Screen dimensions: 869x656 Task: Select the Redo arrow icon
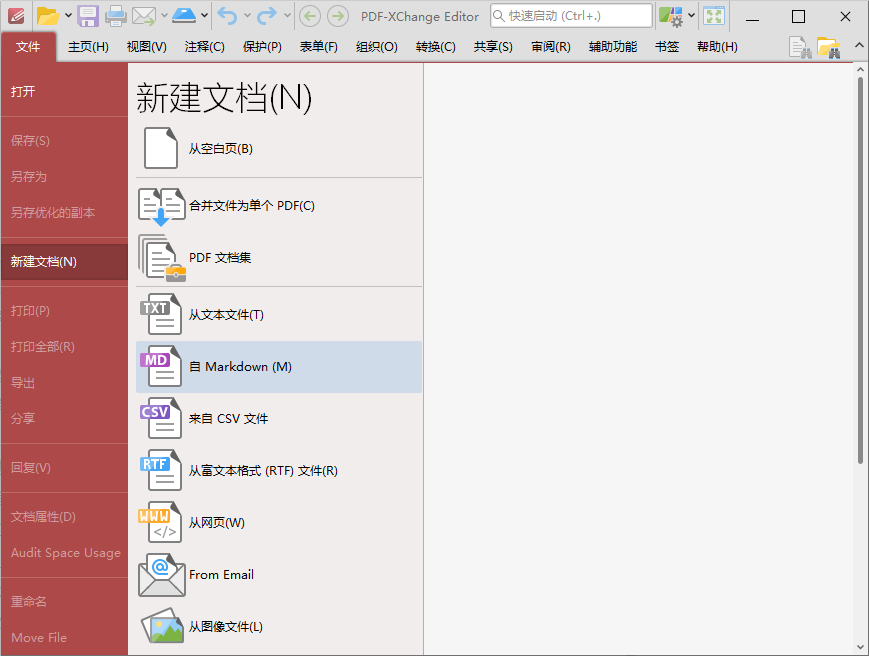click(x=268, y=16)
